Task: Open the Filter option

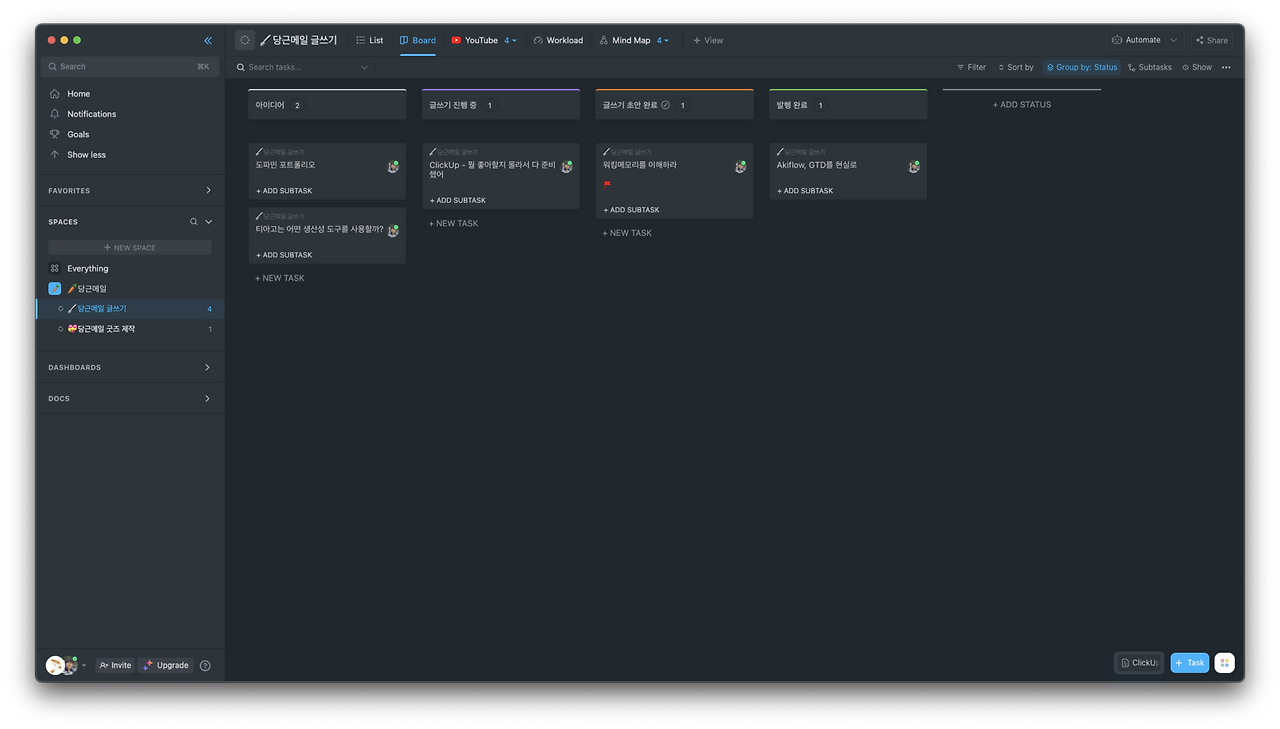Action: coord(971,67)
